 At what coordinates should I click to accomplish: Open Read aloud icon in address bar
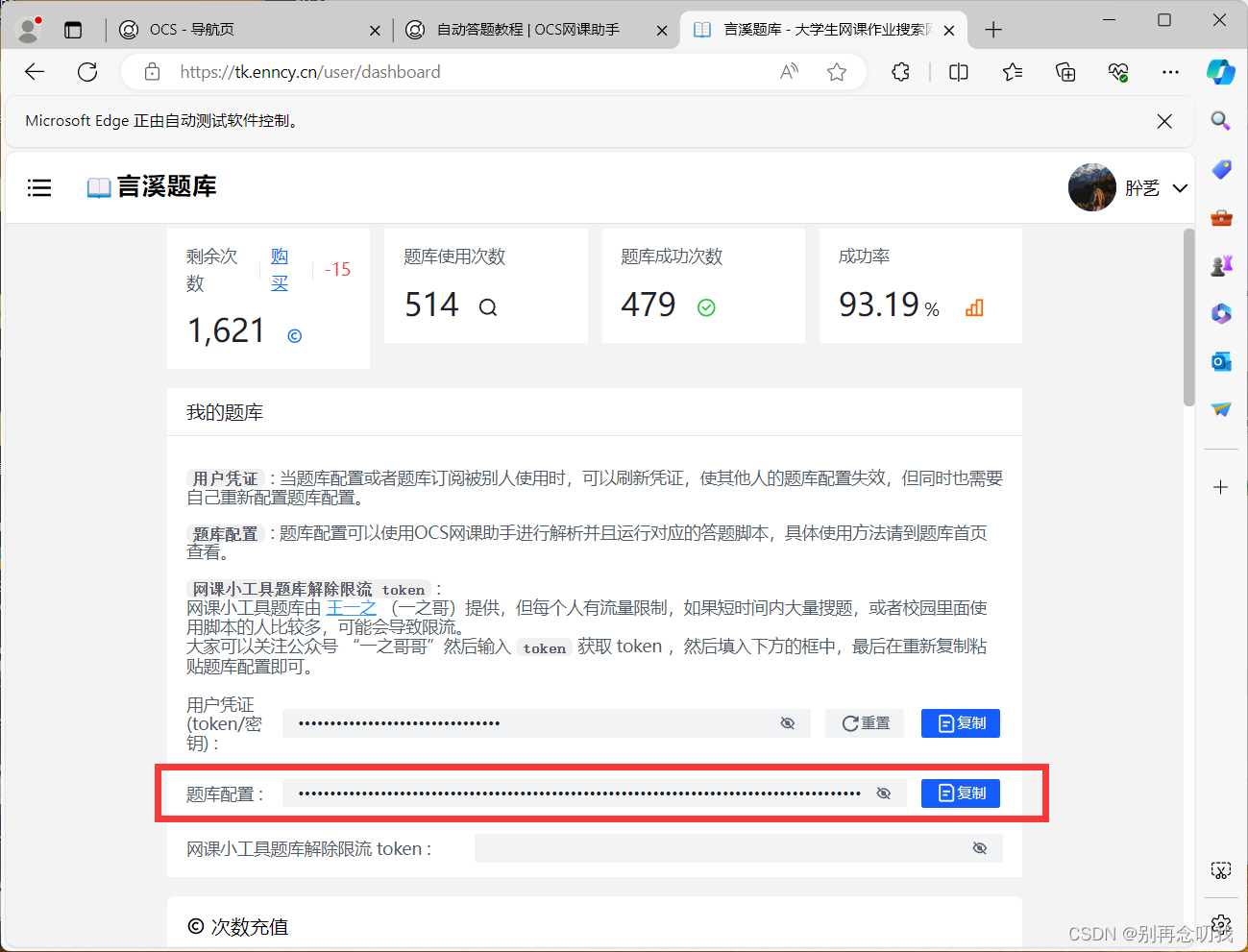(x=789, y=72)
